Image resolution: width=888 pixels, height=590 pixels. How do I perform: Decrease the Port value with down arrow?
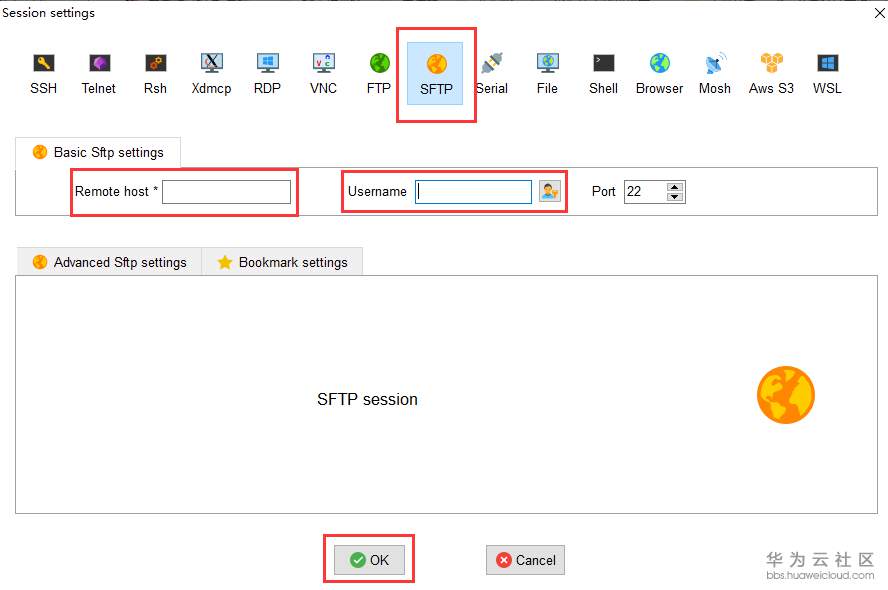click(674, 197)
